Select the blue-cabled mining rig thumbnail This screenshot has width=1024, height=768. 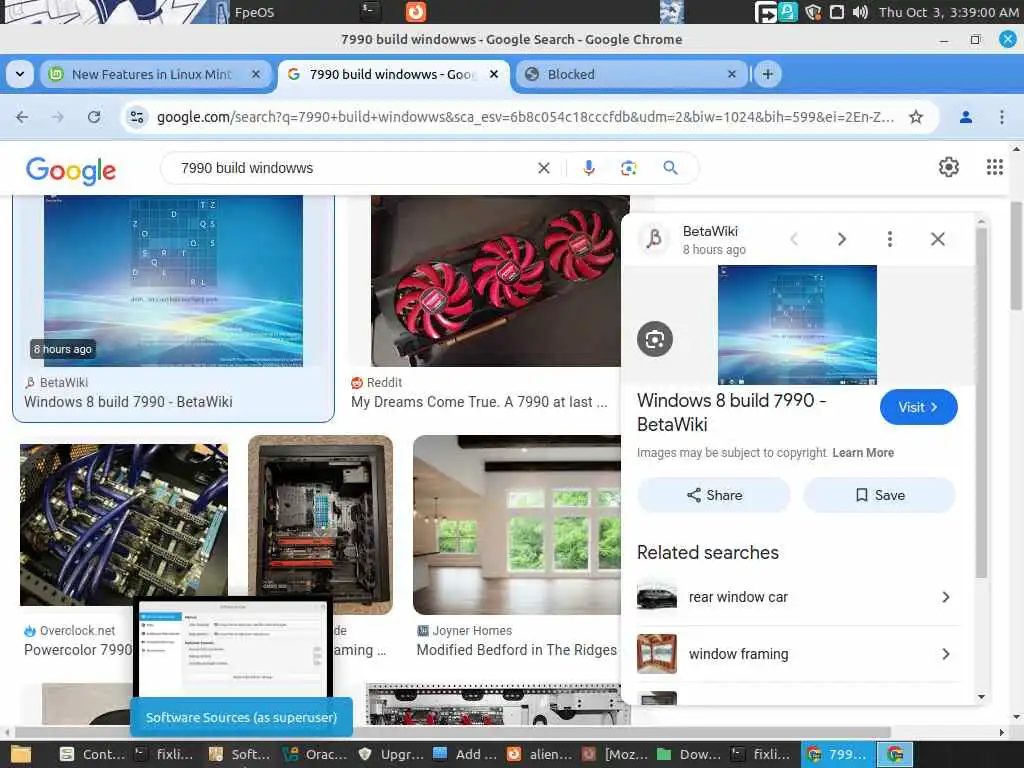(124, 524)
